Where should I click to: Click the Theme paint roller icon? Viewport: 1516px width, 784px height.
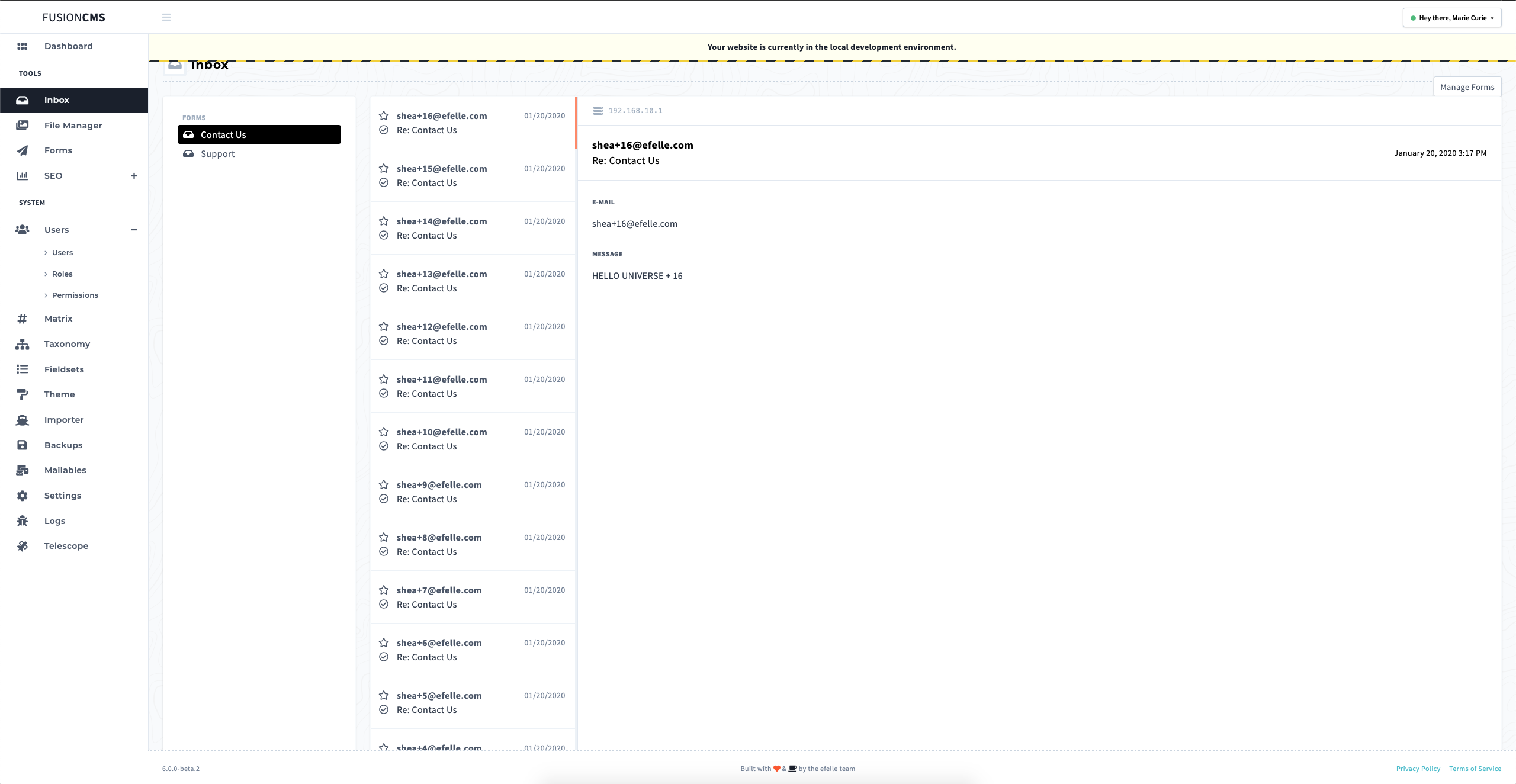pos(23,394)
